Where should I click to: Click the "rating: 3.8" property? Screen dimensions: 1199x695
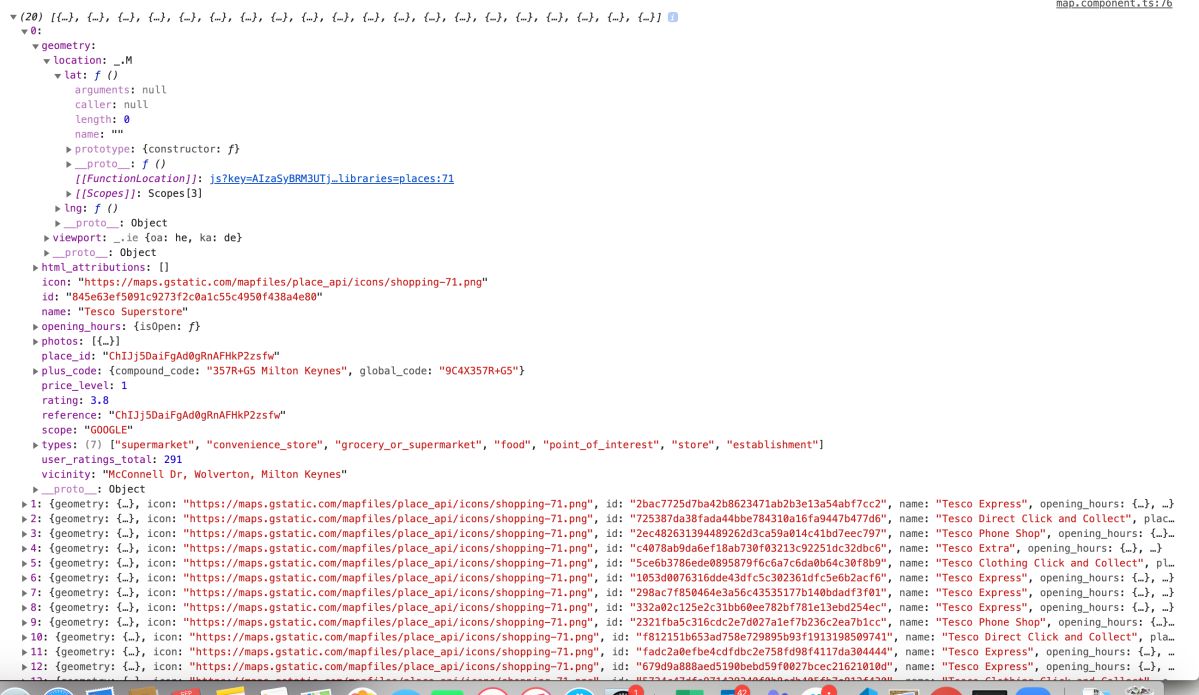[x=75, y=401]
